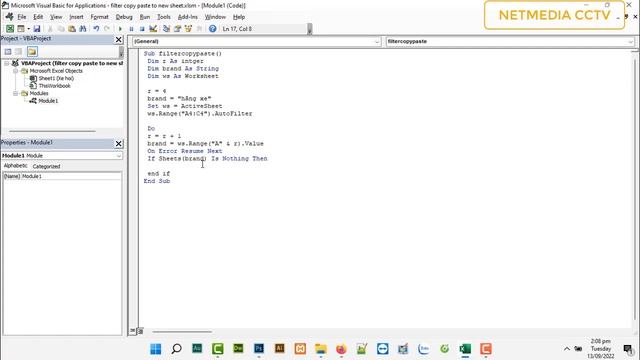Click the code editor horizontal scrollbar
This screenshot has width=640, height=360.
182,331
